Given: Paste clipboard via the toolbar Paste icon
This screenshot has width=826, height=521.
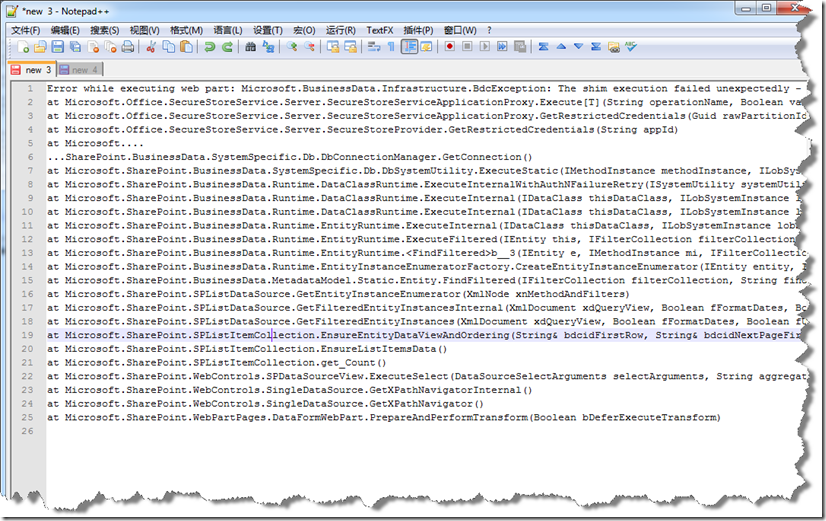Looking at the screenshot, I should (186, 47).
